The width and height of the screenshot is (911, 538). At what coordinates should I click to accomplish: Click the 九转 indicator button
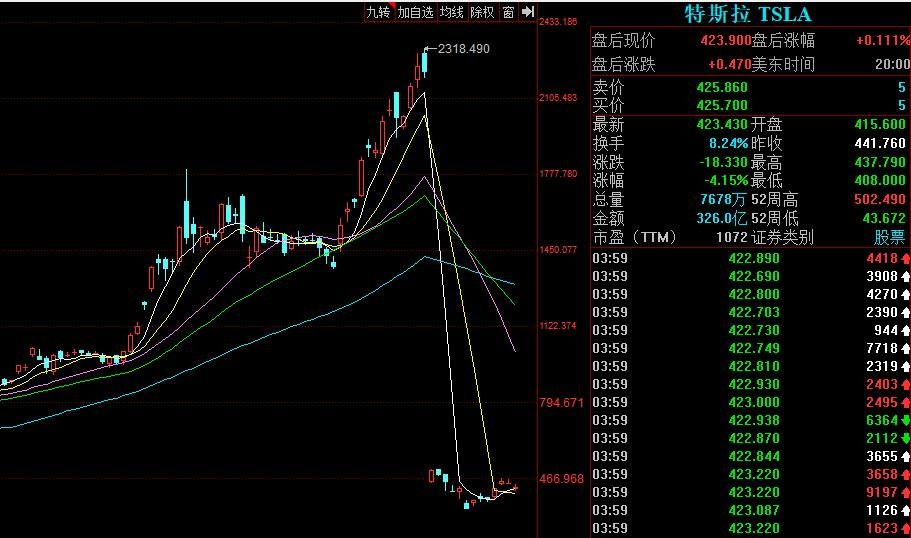tap(379, 12)
